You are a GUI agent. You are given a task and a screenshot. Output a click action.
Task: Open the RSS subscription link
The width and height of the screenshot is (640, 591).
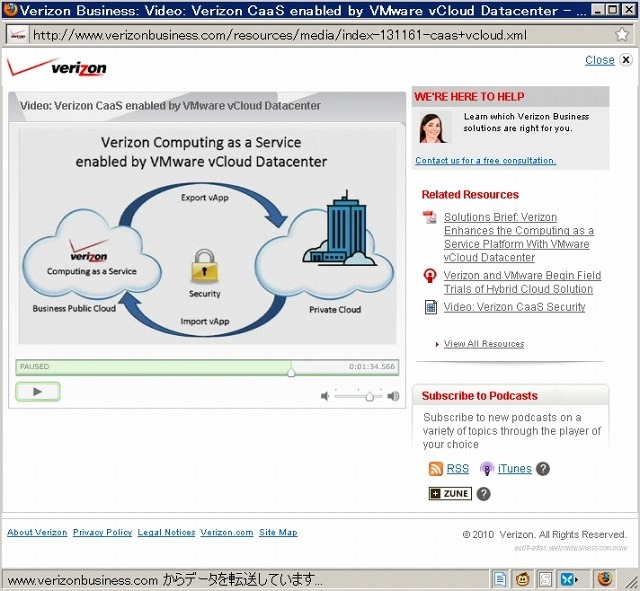click(x=458, y=469)
